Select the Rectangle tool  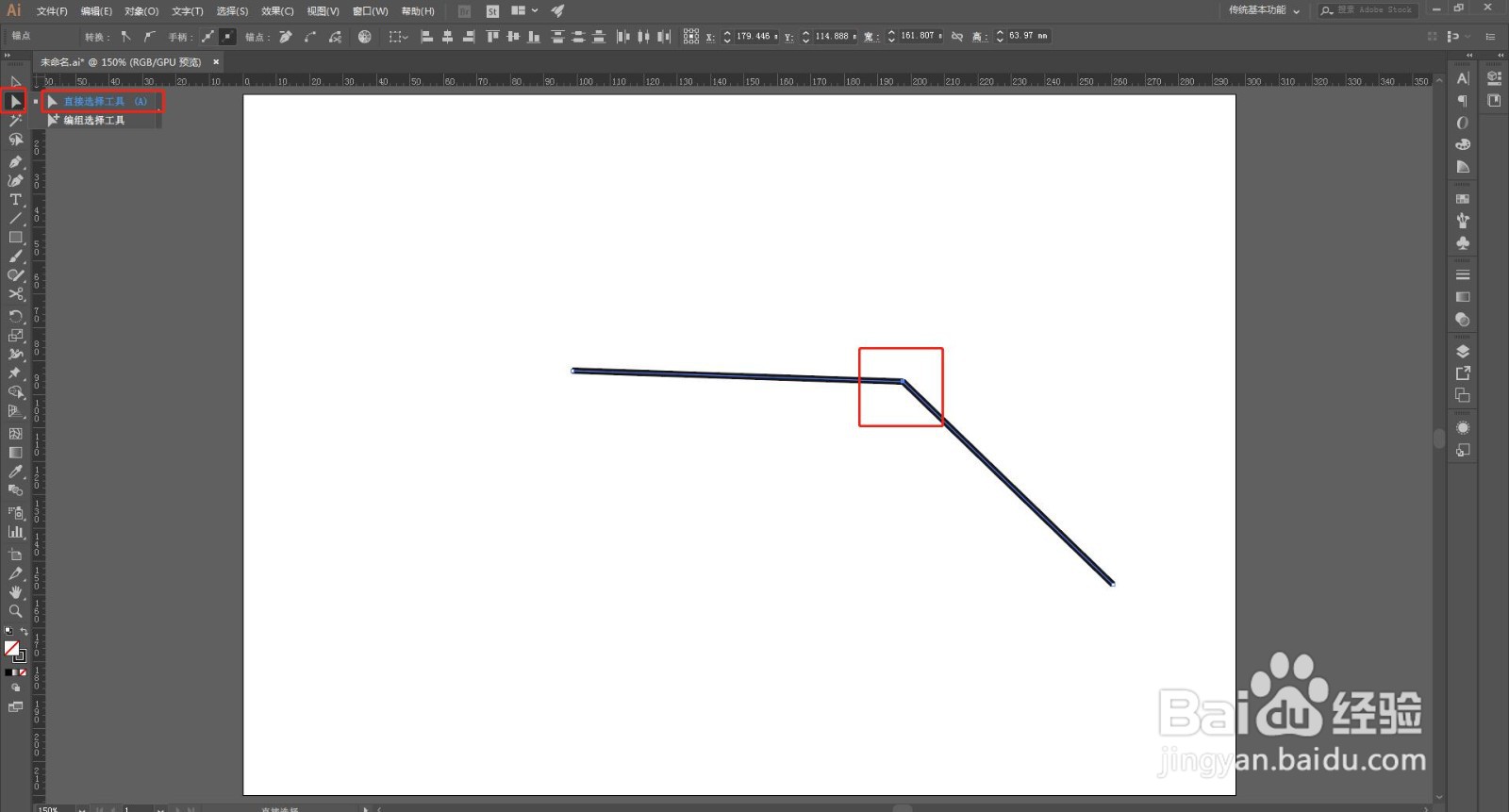(15, 237)
